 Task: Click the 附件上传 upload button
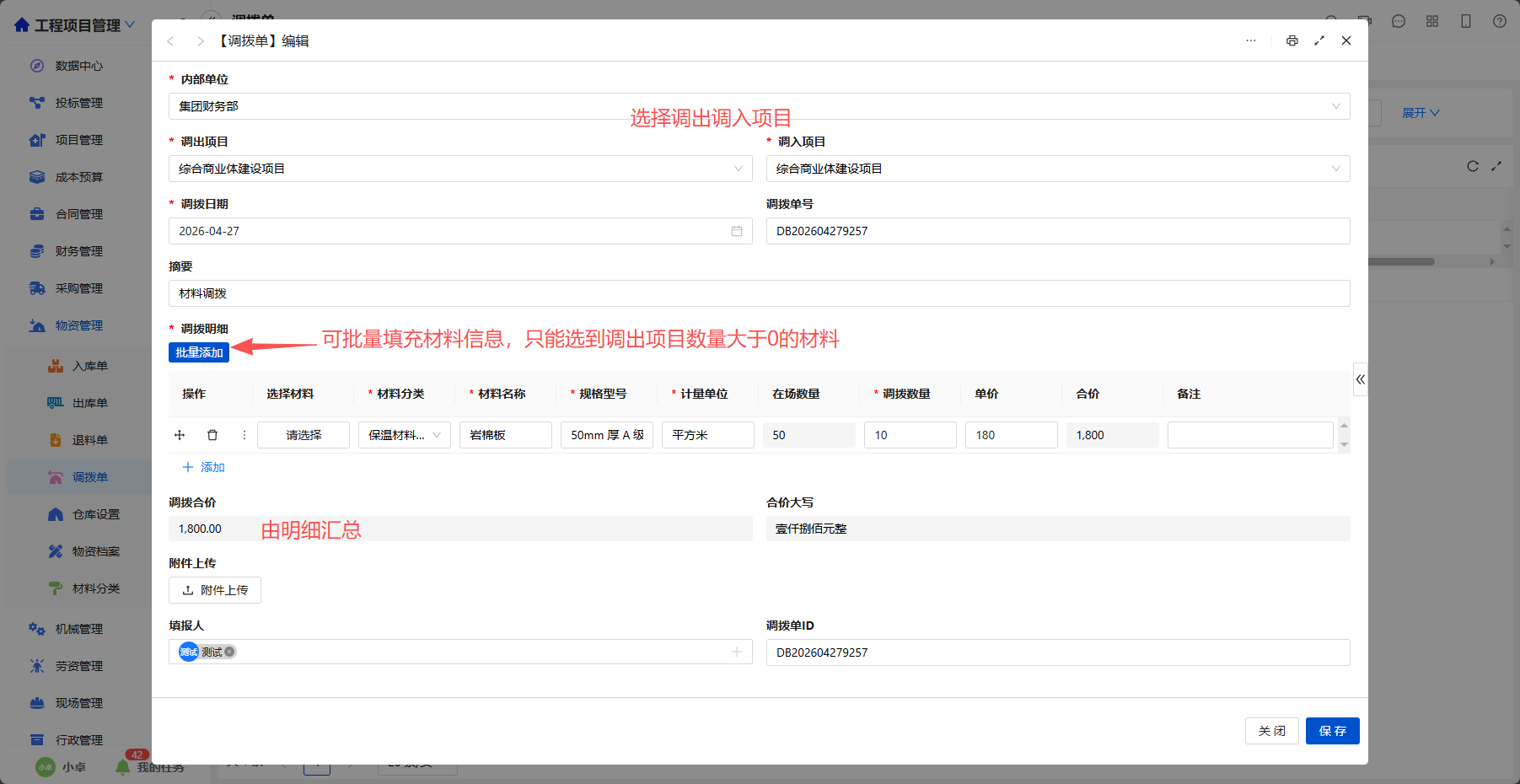[215, 590]
